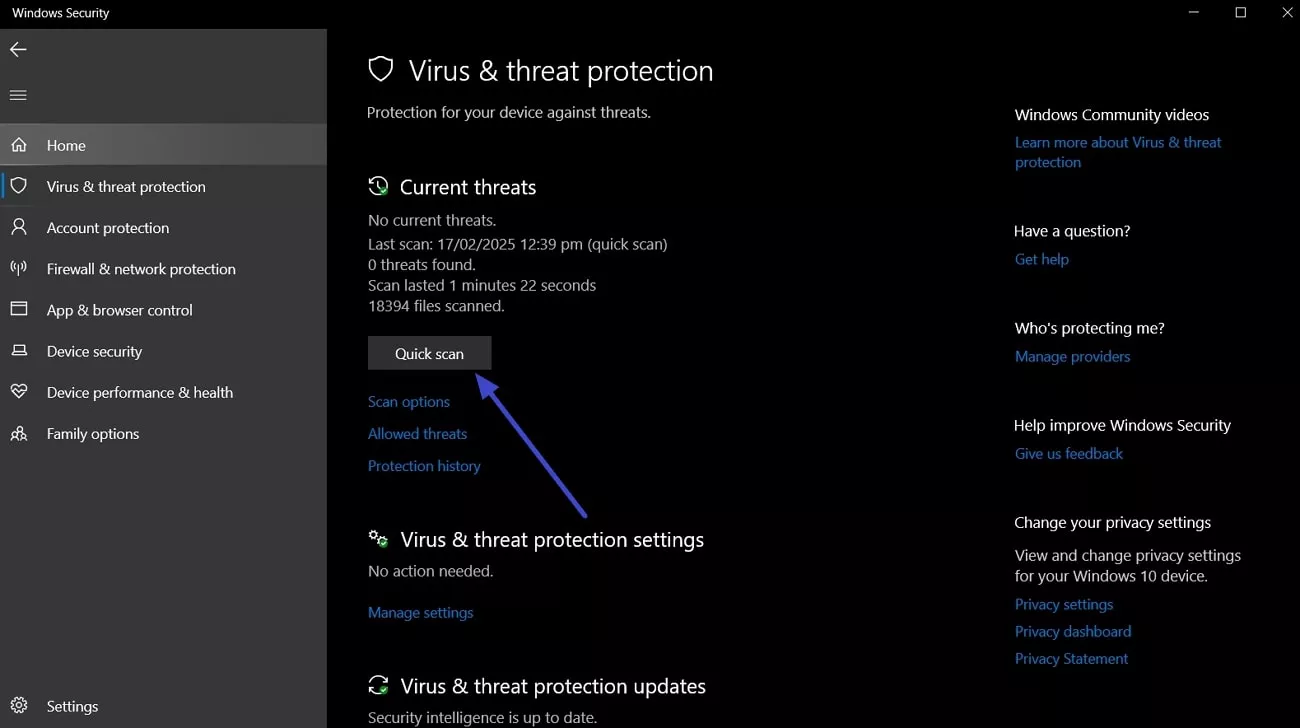Image resolution: width=1300 pixels, height=728 pixels.
Task: Click the Device performance heart icon
Action: point(18,392)
